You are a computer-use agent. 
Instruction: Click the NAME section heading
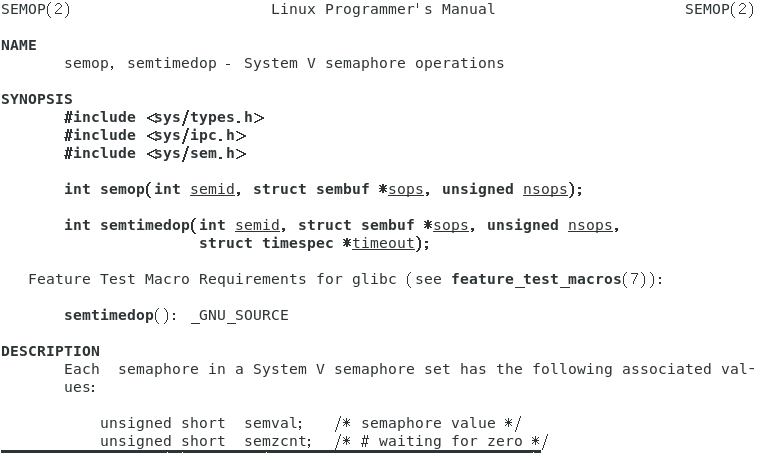coord(19,45)
